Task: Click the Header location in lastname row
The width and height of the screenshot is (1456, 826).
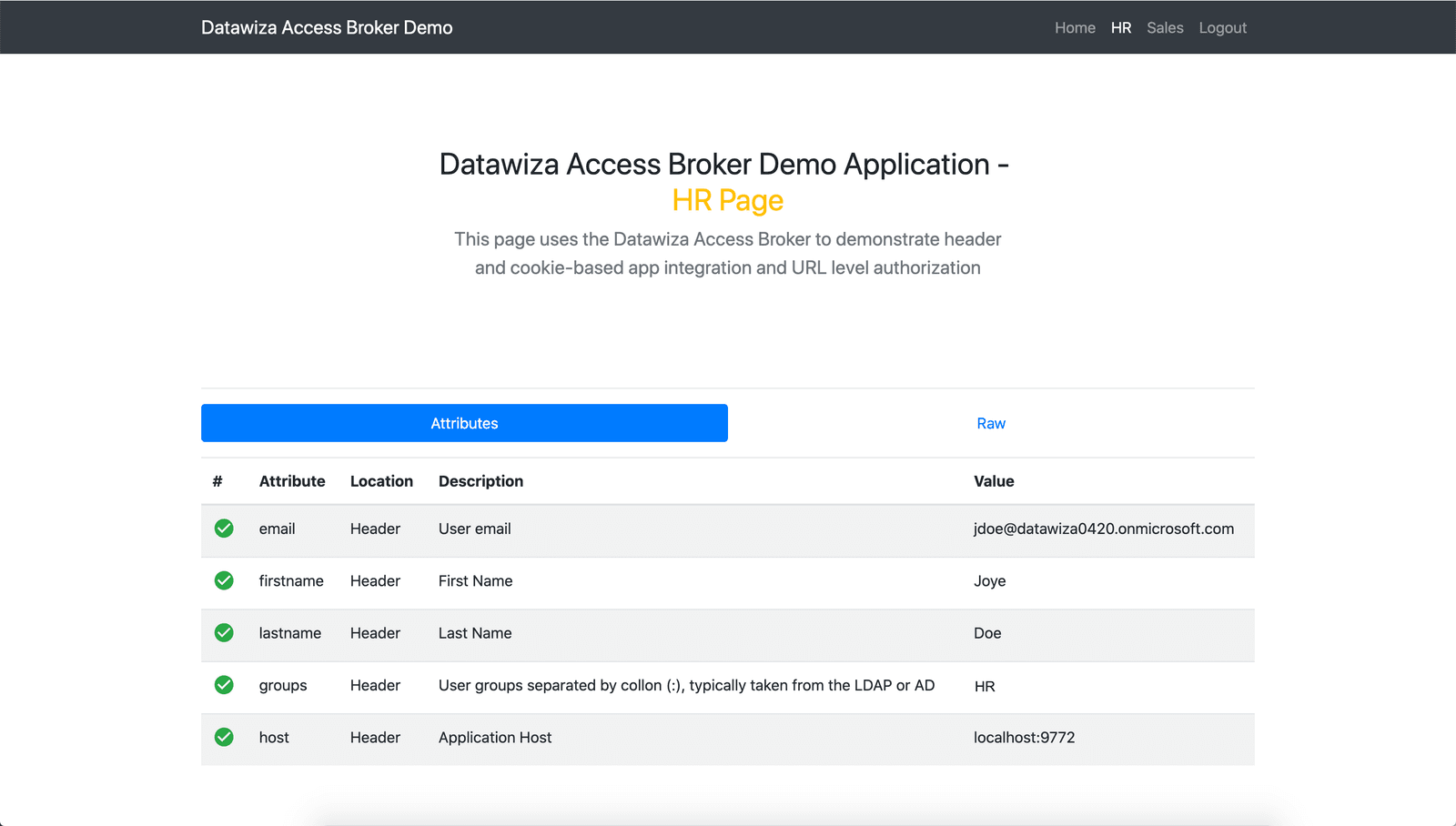Action: [375, 633]
